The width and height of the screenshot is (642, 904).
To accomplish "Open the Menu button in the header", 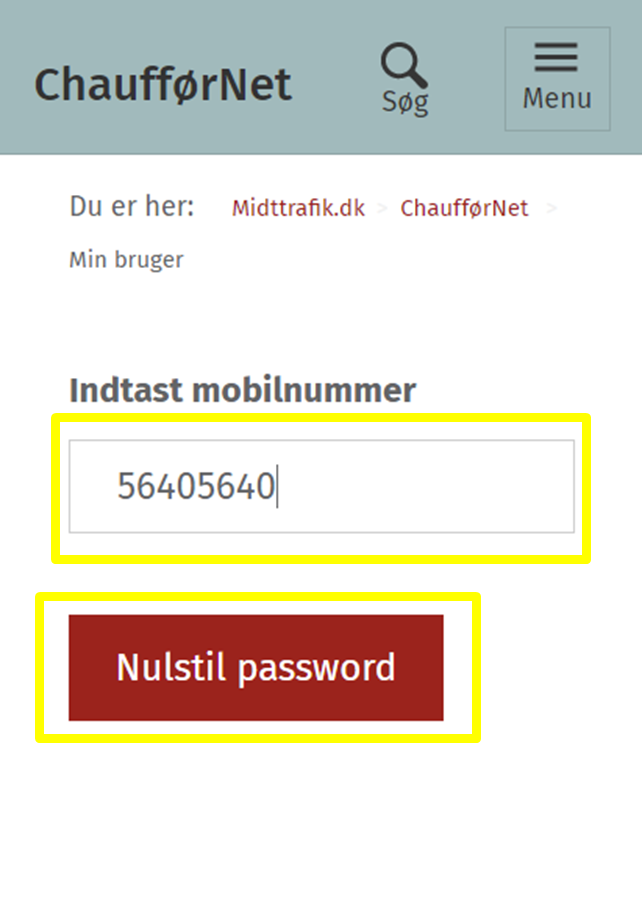I will tap(557, 79).
